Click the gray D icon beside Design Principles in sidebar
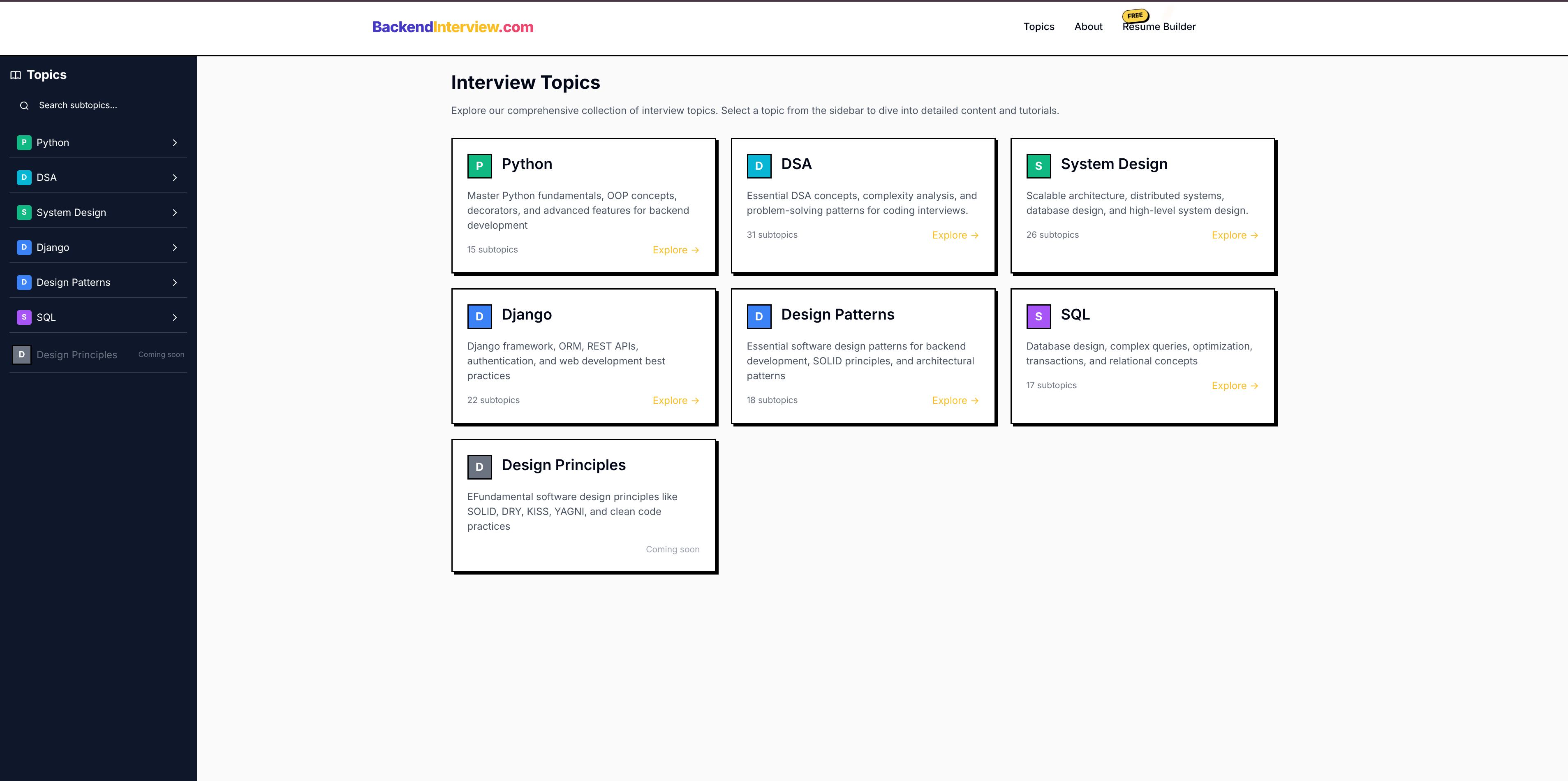The image size is (1568, 781). [22, 354]
